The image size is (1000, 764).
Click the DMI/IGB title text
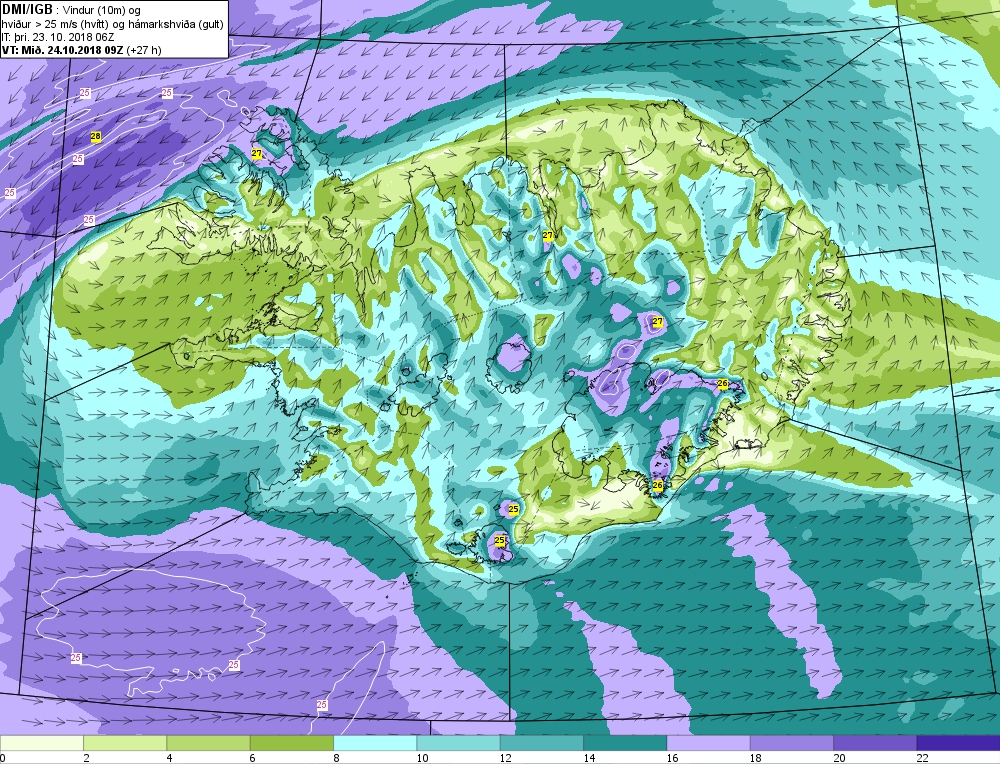[x=27, y=10]
